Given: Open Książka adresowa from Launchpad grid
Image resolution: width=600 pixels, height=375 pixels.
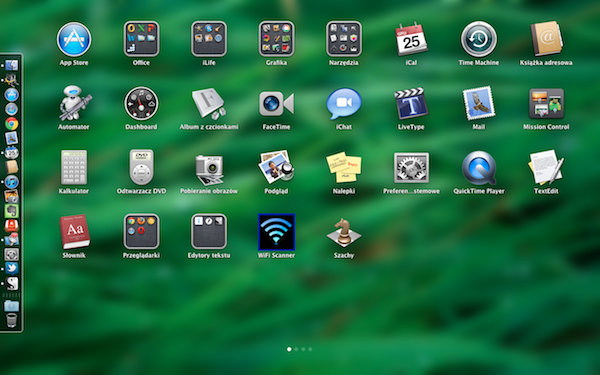Looking at the screenshot, I should click(546, 39).
